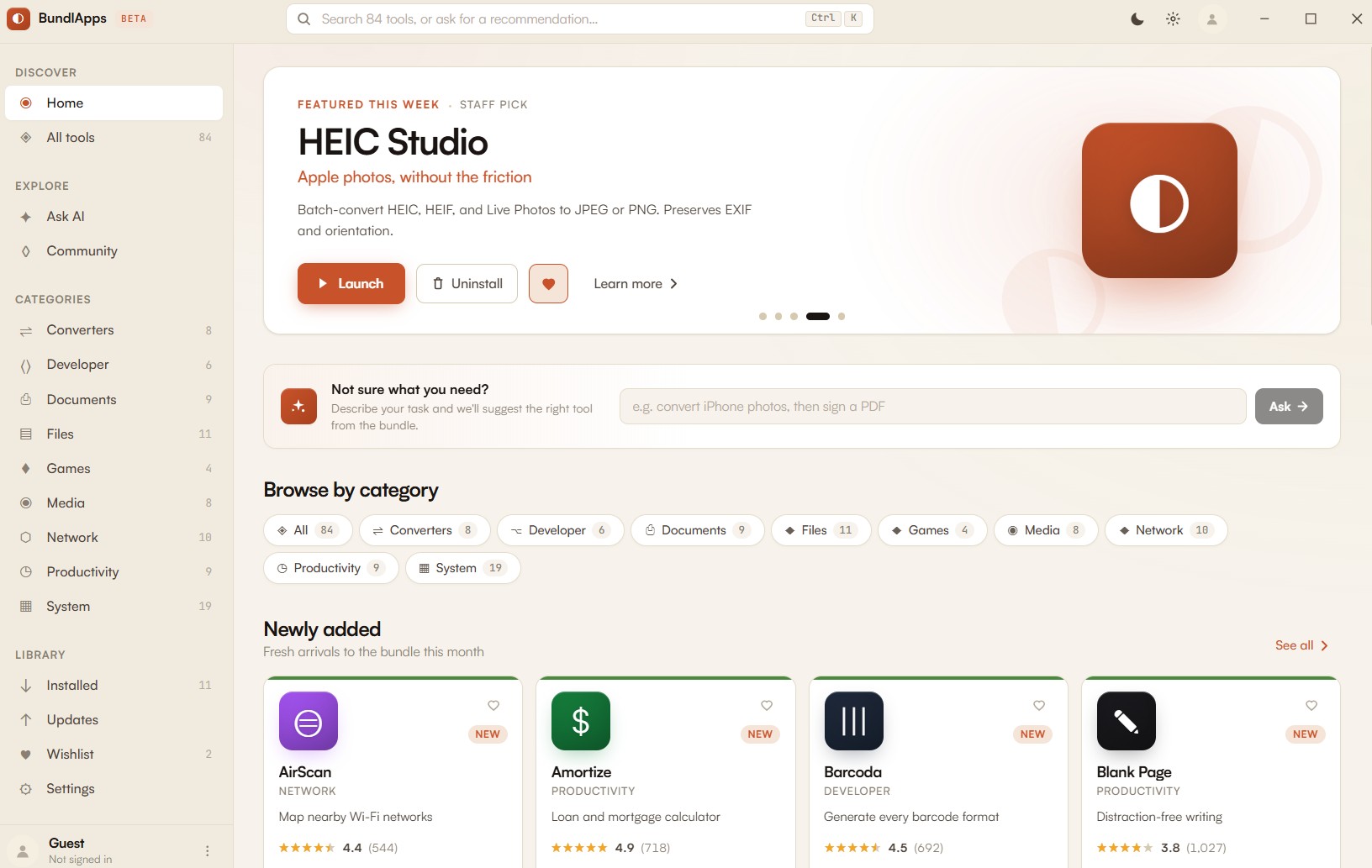This screenshot has width=1372, height=868.
Task: Expand See all newly added tools
Action: tap(1301, 645)
